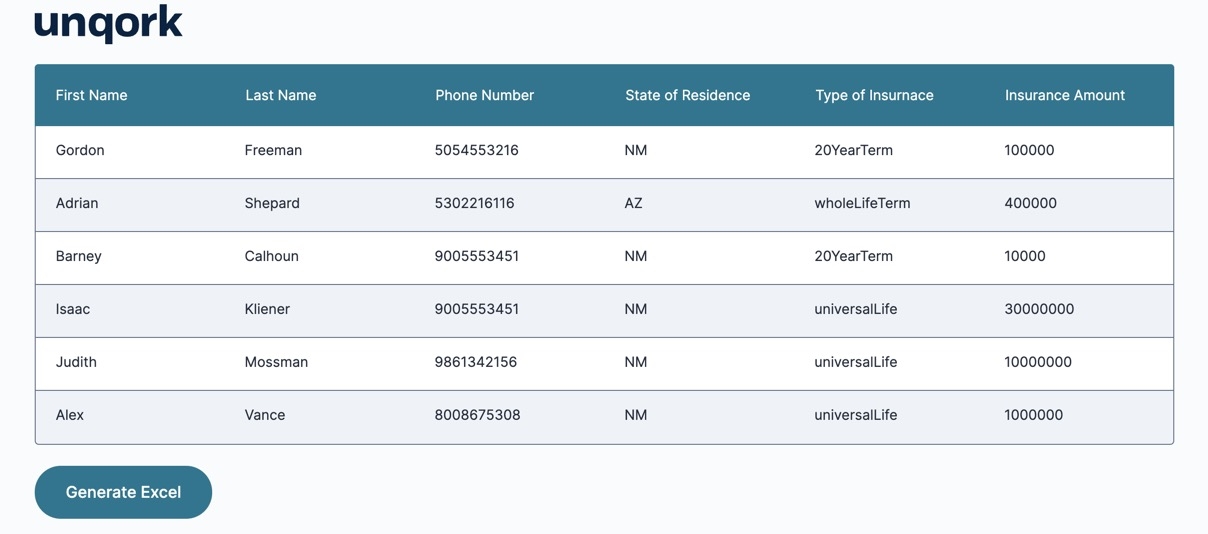Click the 30000000 insurance amount cell
This screenshot has height=534, width=1208.
click(1039, 309)
